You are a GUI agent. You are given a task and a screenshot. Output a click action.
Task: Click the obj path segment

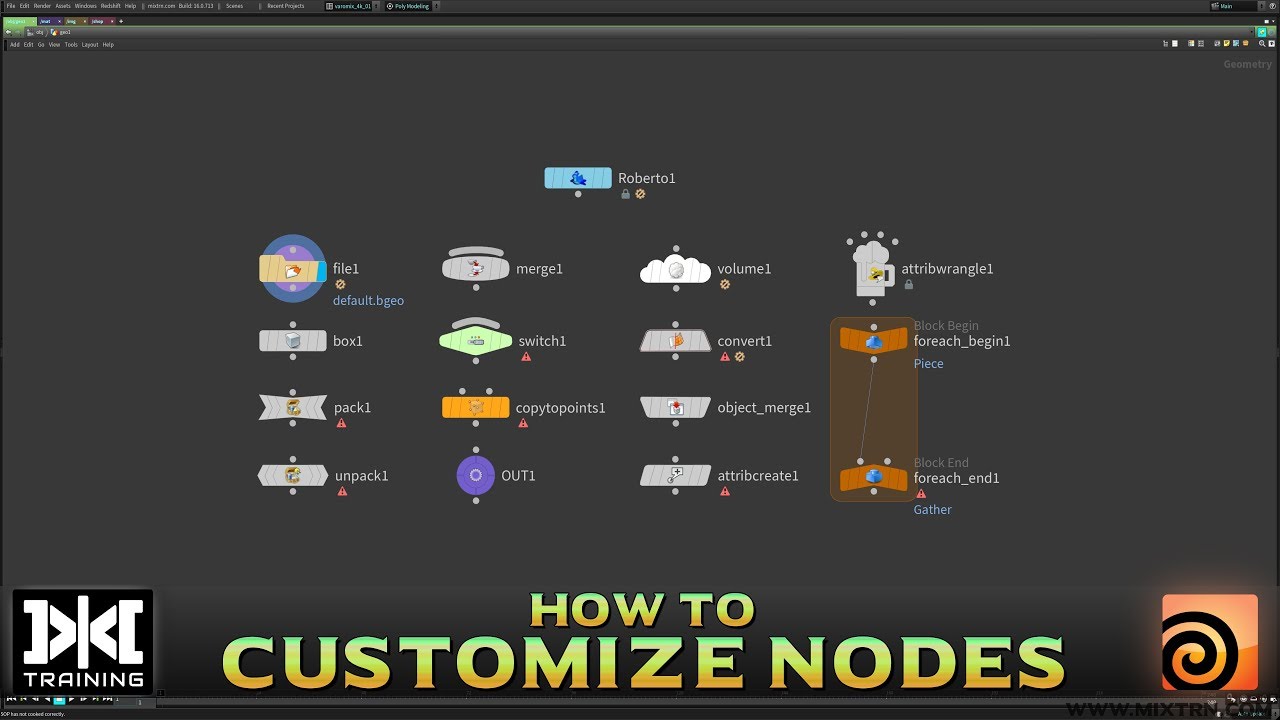(x=40, y=32)
